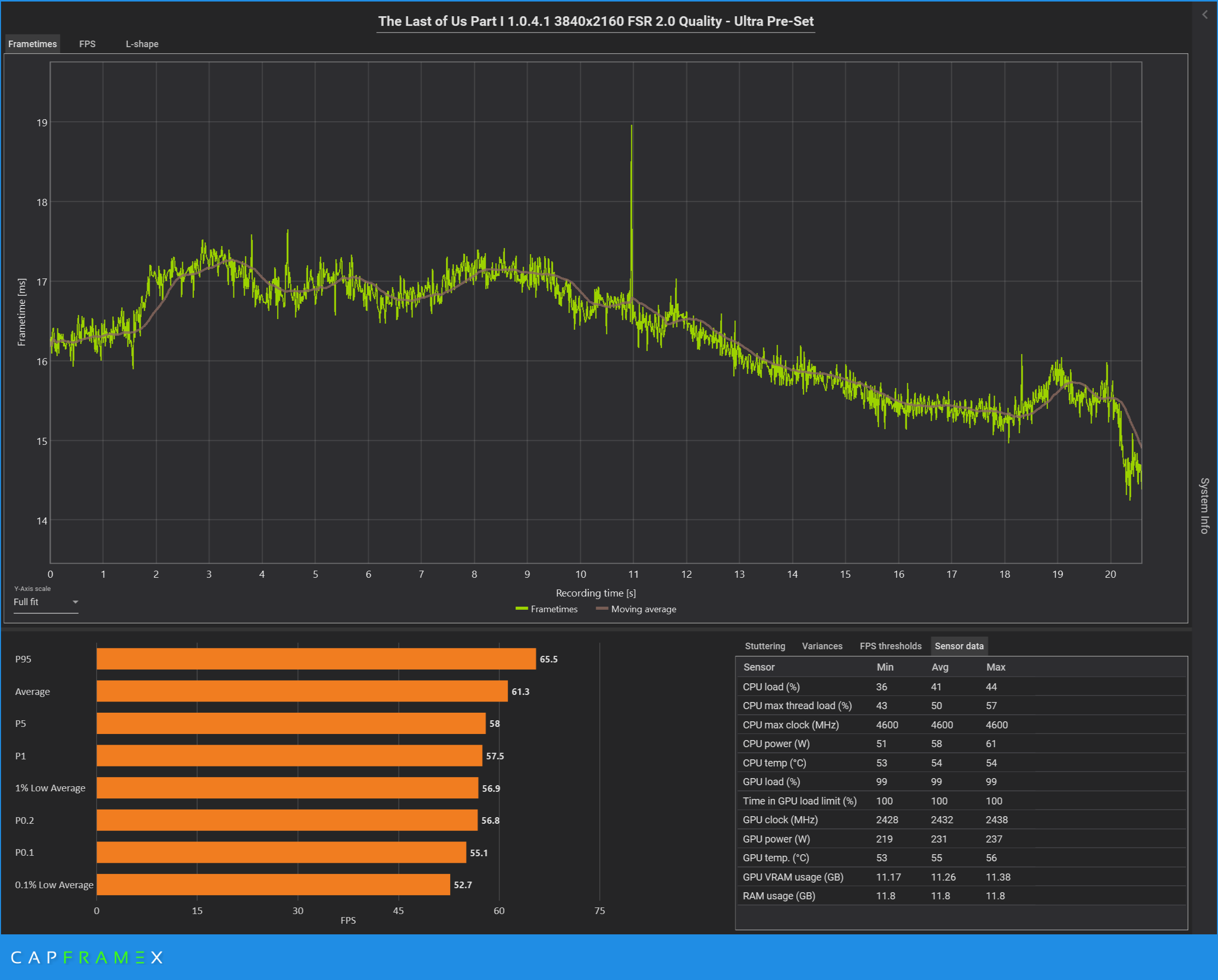The image size is (1218, 980).
Task: Switch to the FPS tab
Action: tap(87, 44)
